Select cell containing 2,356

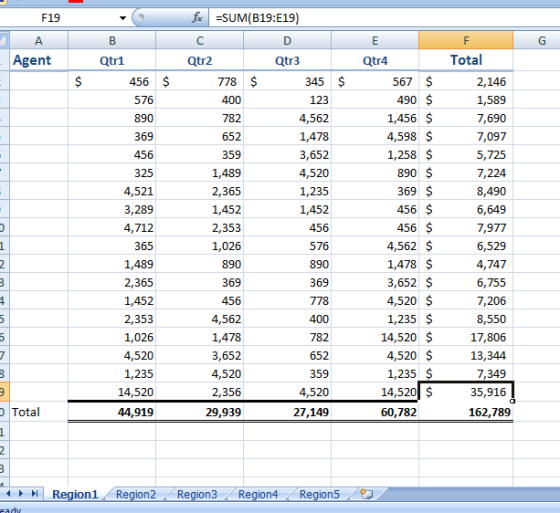click(x=200, y=392)
